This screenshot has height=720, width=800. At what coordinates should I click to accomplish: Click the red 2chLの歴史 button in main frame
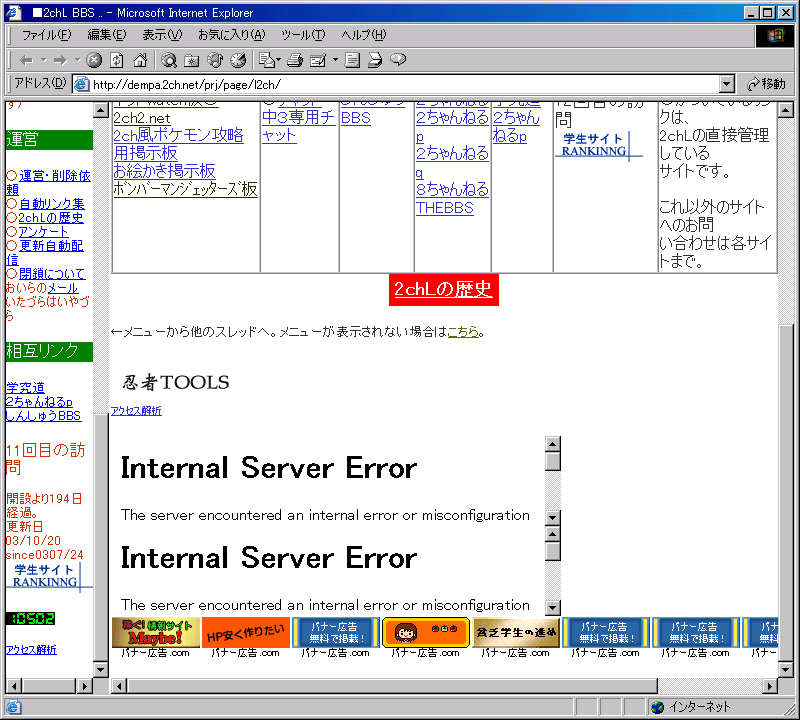[x=443, y=289]
